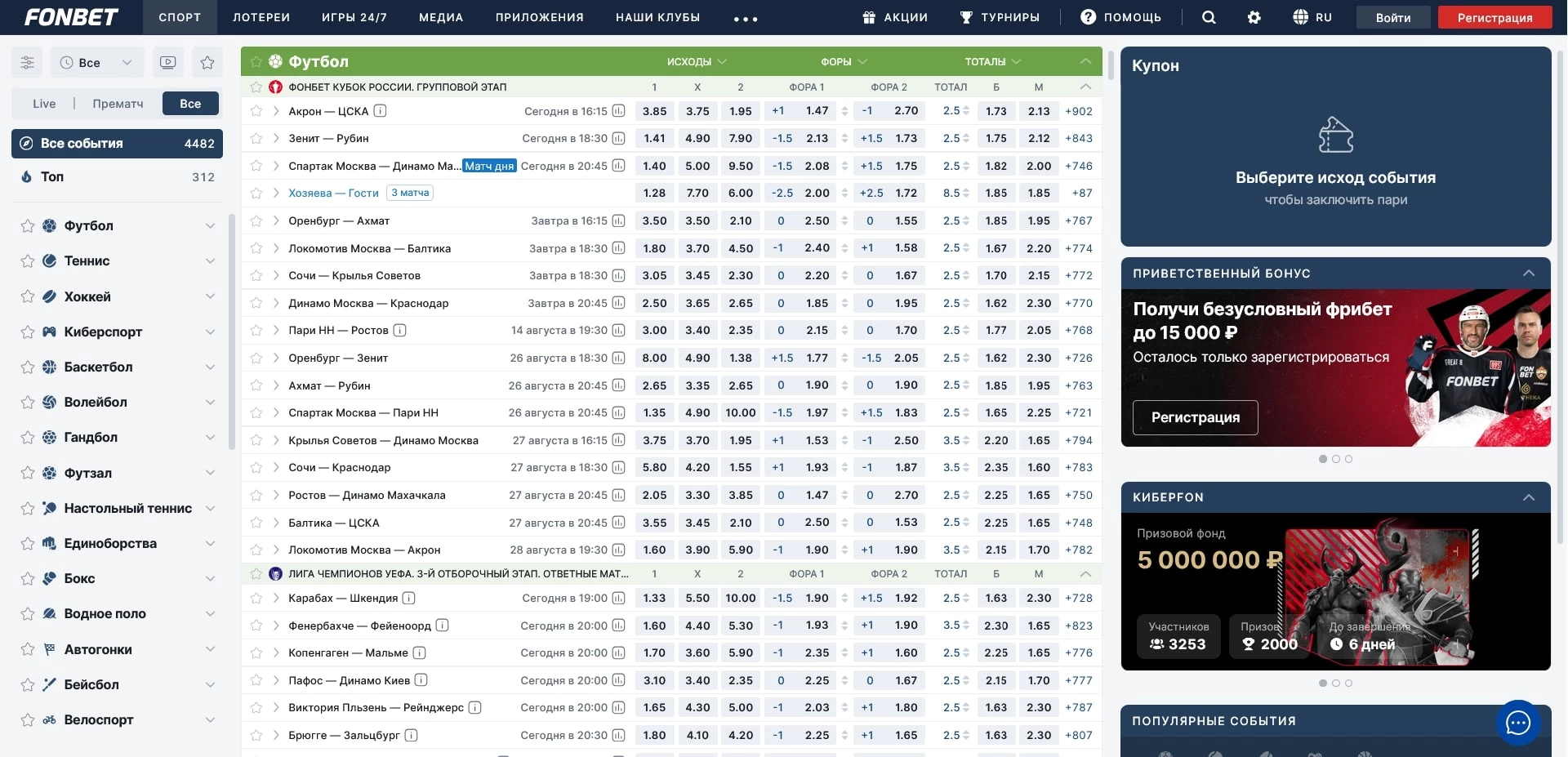Select second slide dot under bonus banner
The height and width of the screenshot is (757, 1568).
(1336, 459)
